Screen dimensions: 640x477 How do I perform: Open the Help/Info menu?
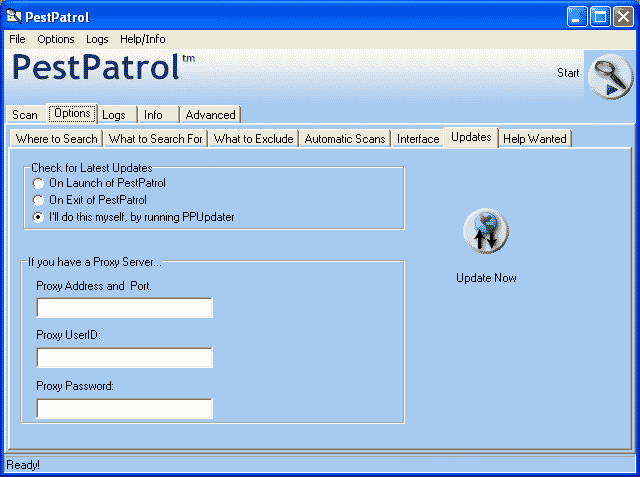142,39
